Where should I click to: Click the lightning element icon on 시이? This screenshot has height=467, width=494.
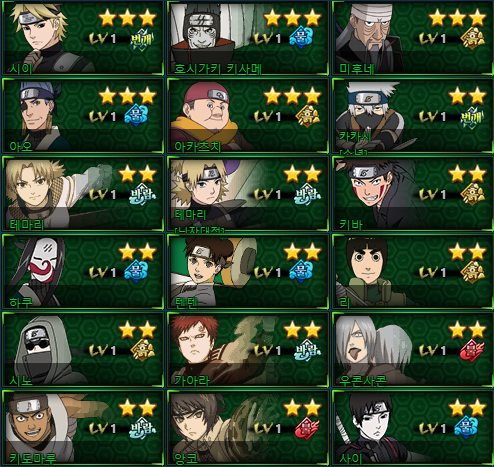click(x=142, y=40)
